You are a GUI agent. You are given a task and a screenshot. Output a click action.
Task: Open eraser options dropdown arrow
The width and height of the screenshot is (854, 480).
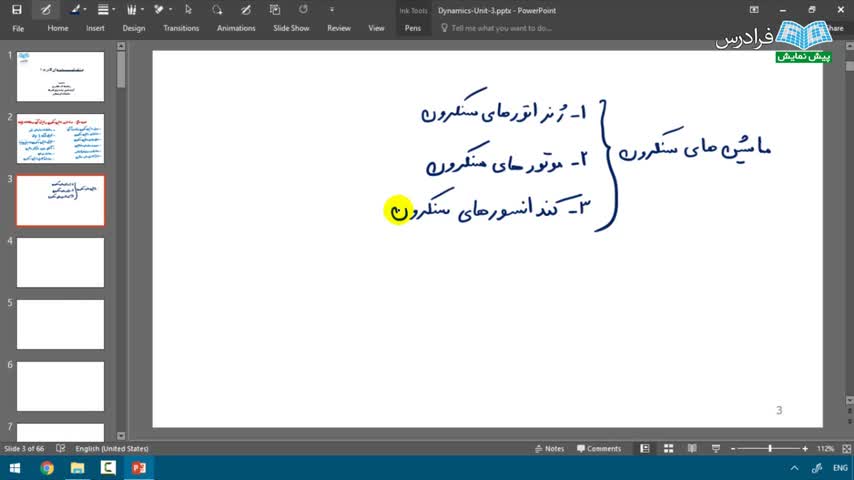(x=170, y=10)
